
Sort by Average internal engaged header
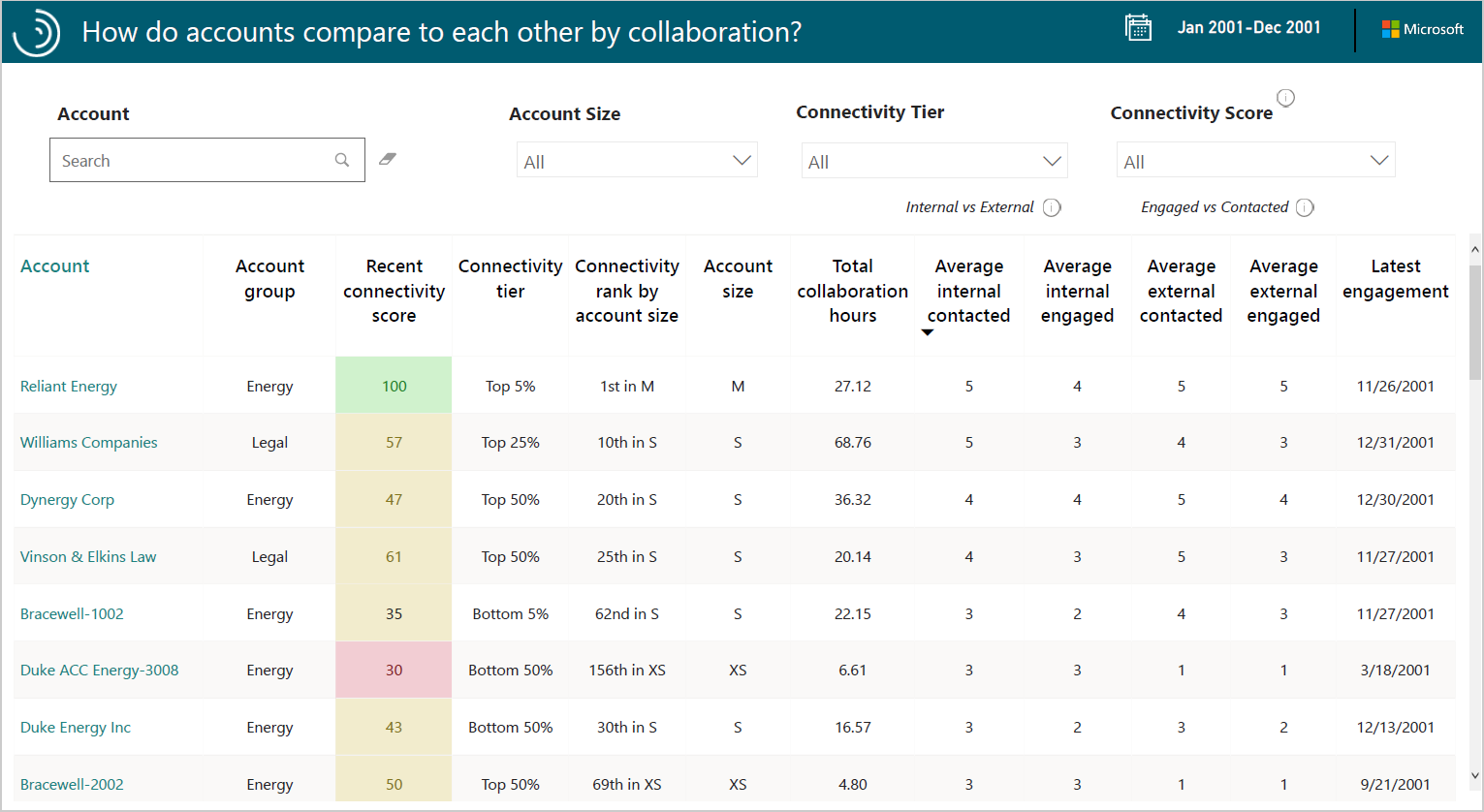[1077, 291]
